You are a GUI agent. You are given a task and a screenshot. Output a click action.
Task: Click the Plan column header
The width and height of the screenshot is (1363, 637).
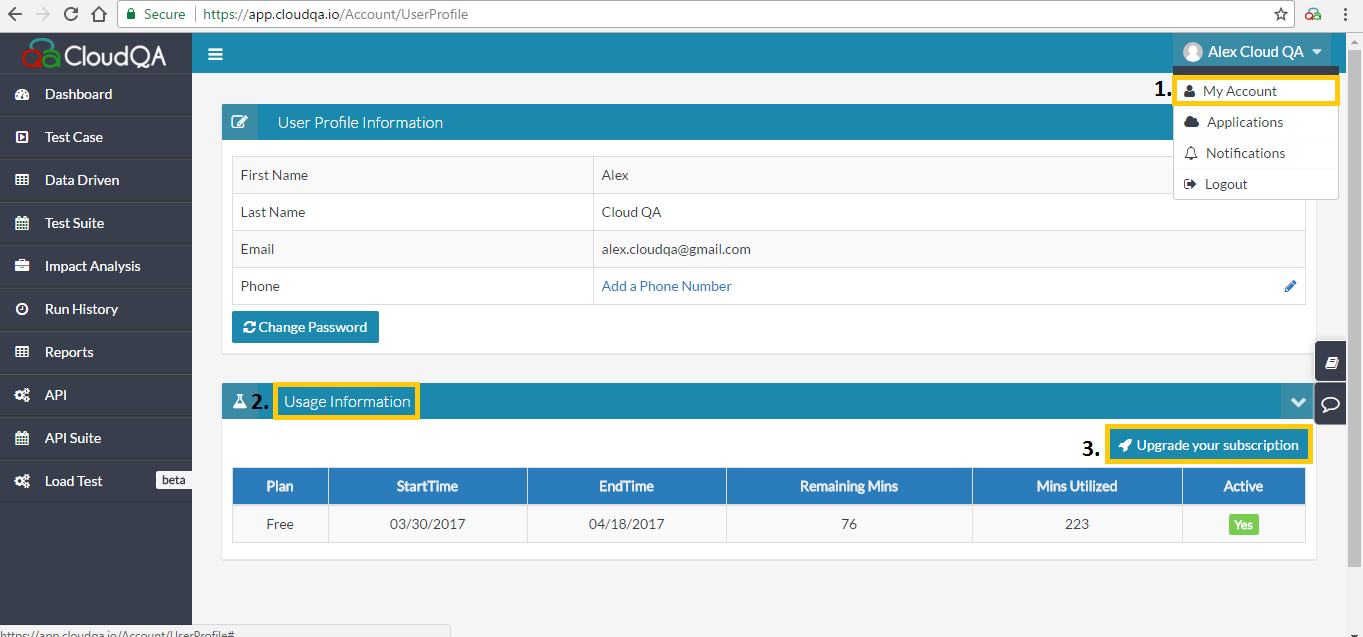point(280,486)
